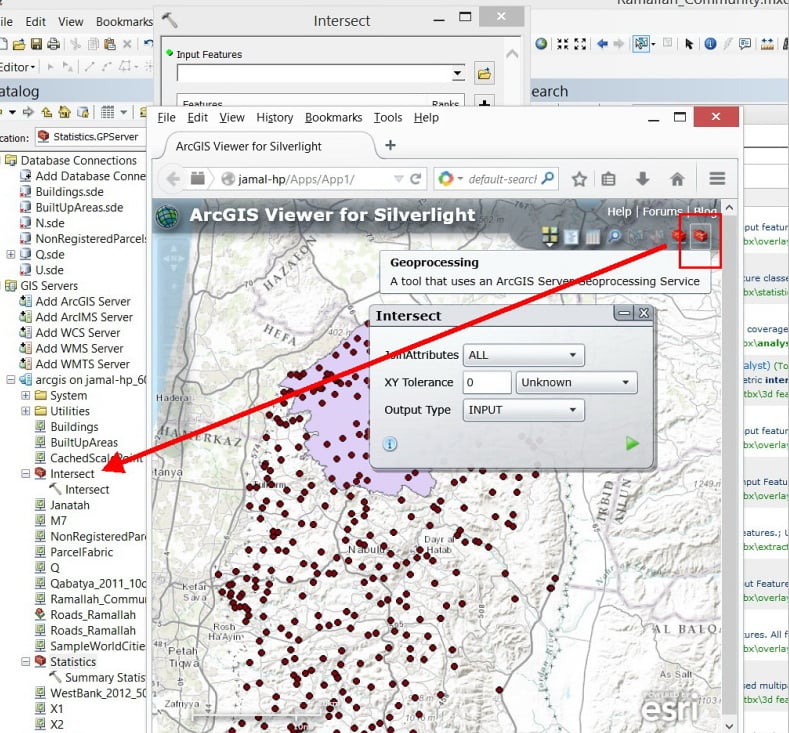789x733 pixels.
Task: Run the Intersect tool with green play button
Action: pos(632,443)
